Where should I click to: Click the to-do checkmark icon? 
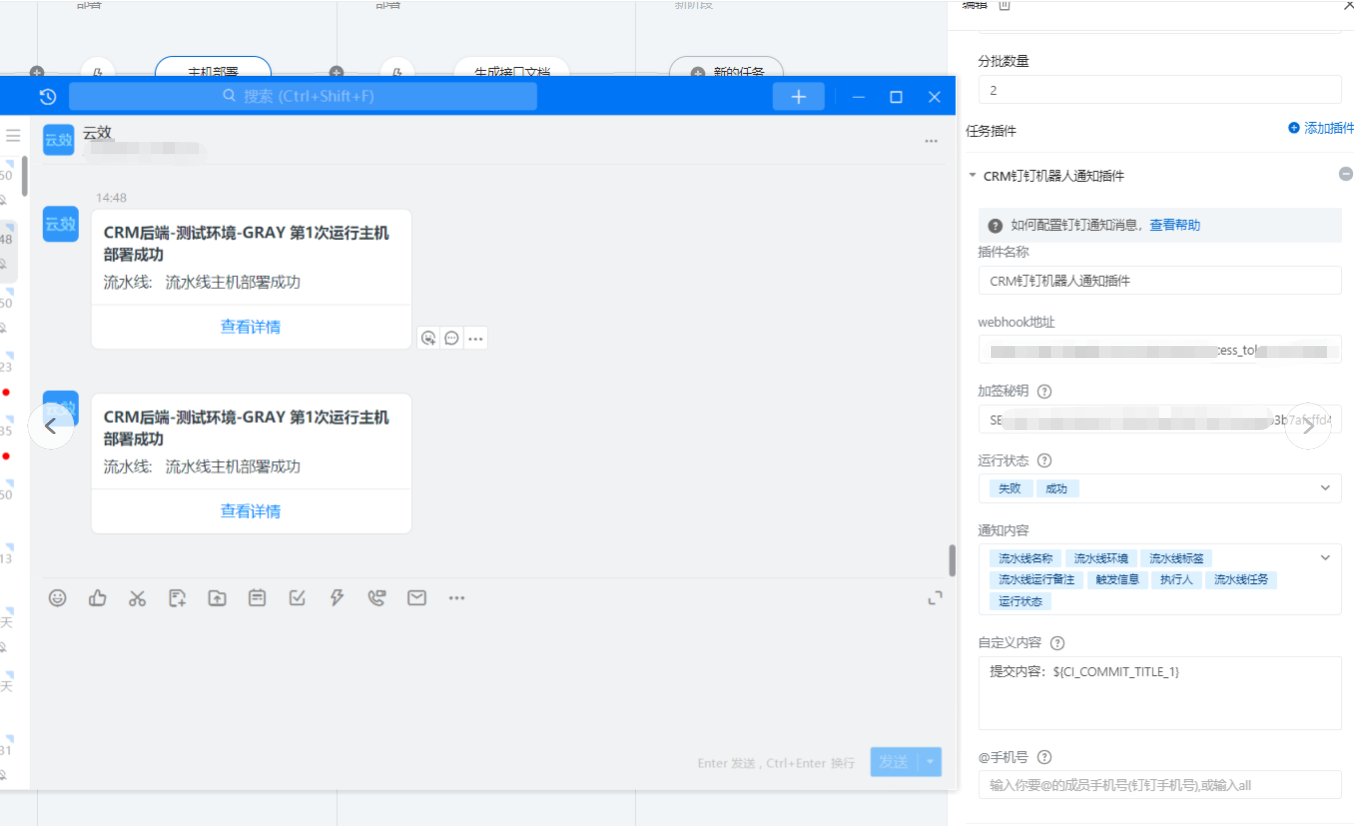[x=297, y=598]
